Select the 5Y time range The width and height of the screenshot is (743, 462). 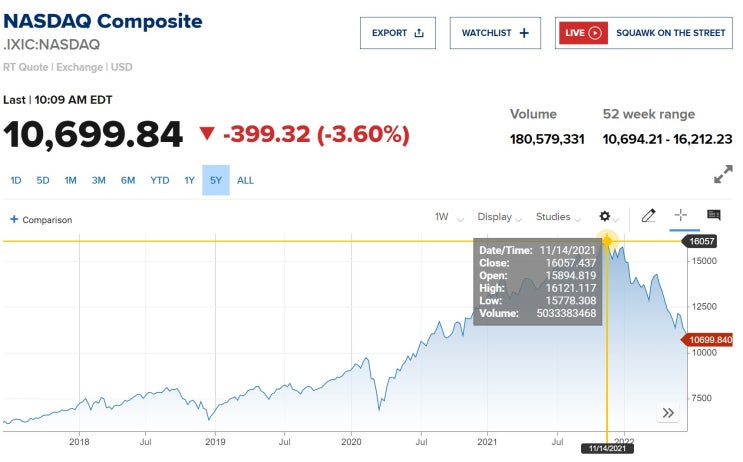point(216,180)
